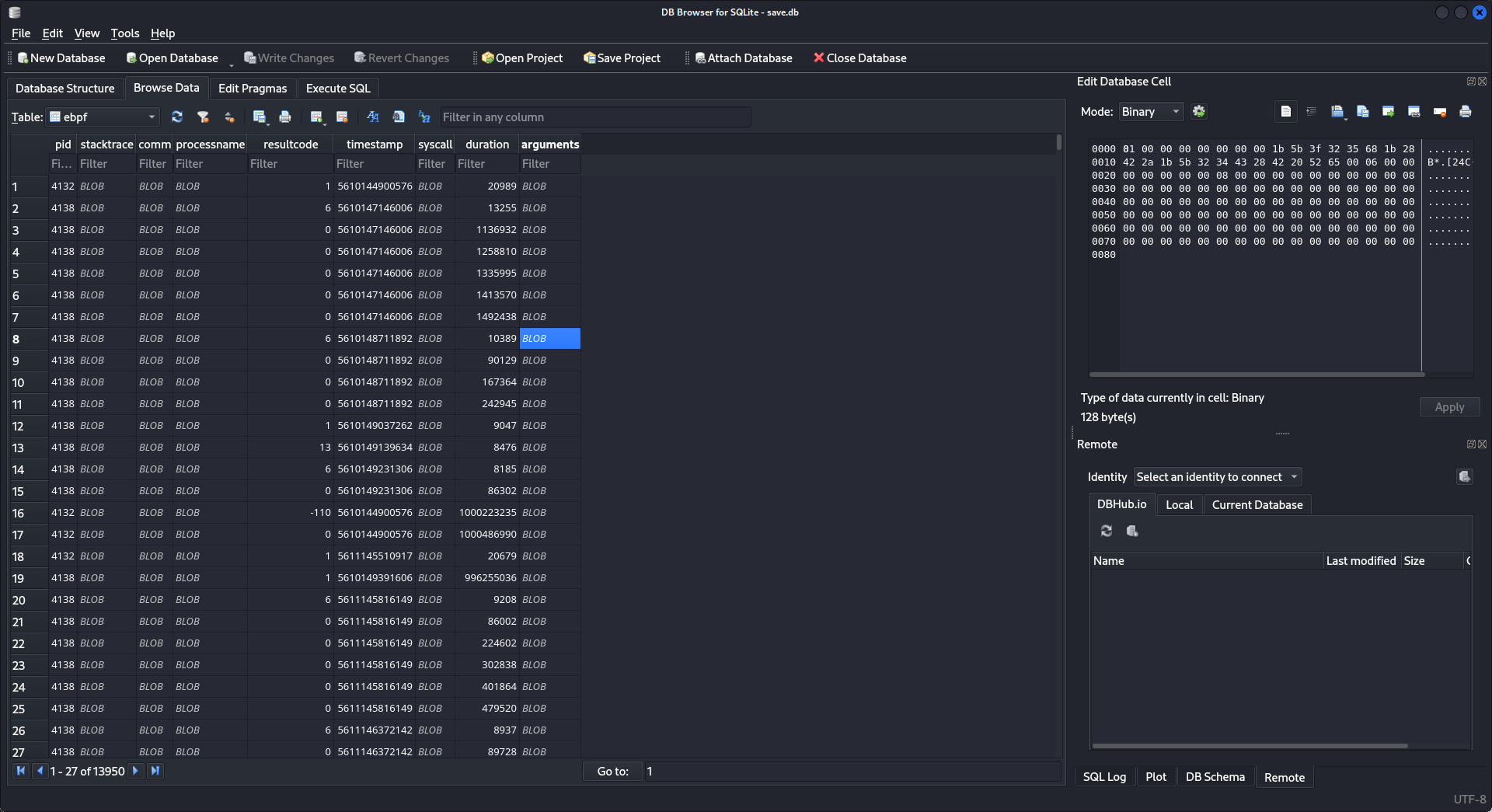
Task: Go to first page of records
Action: (21, 771)
